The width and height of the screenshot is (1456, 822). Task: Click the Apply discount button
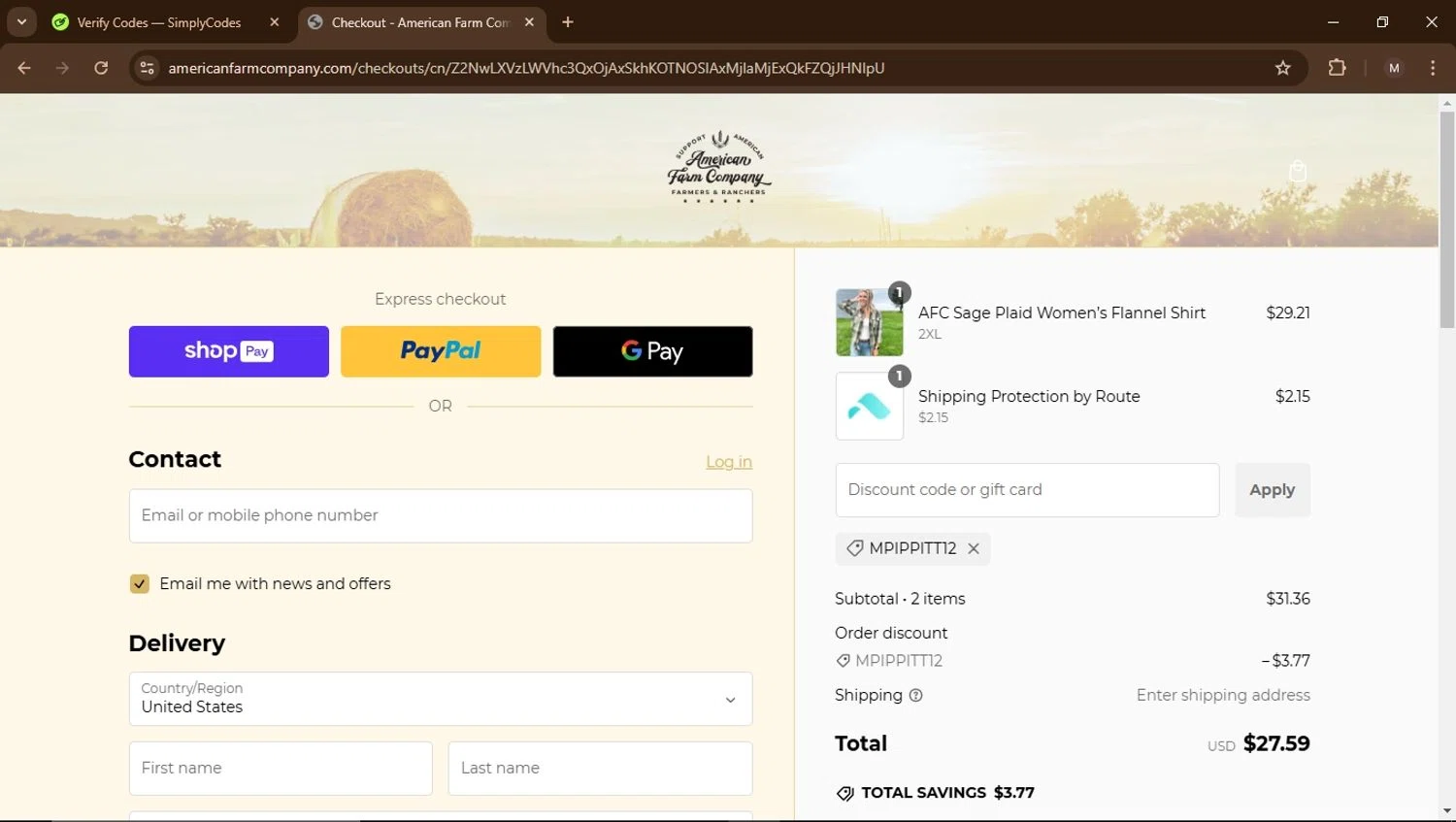click(x=1273, y=490)
